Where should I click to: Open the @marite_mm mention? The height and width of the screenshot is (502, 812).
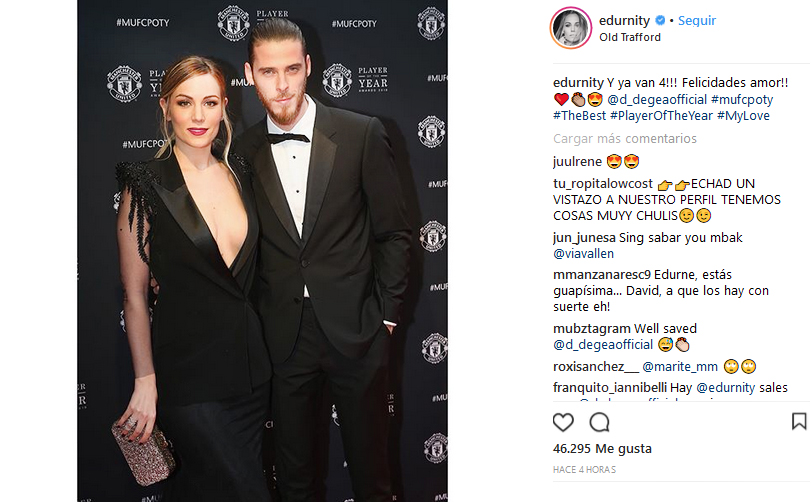point(679,366)
